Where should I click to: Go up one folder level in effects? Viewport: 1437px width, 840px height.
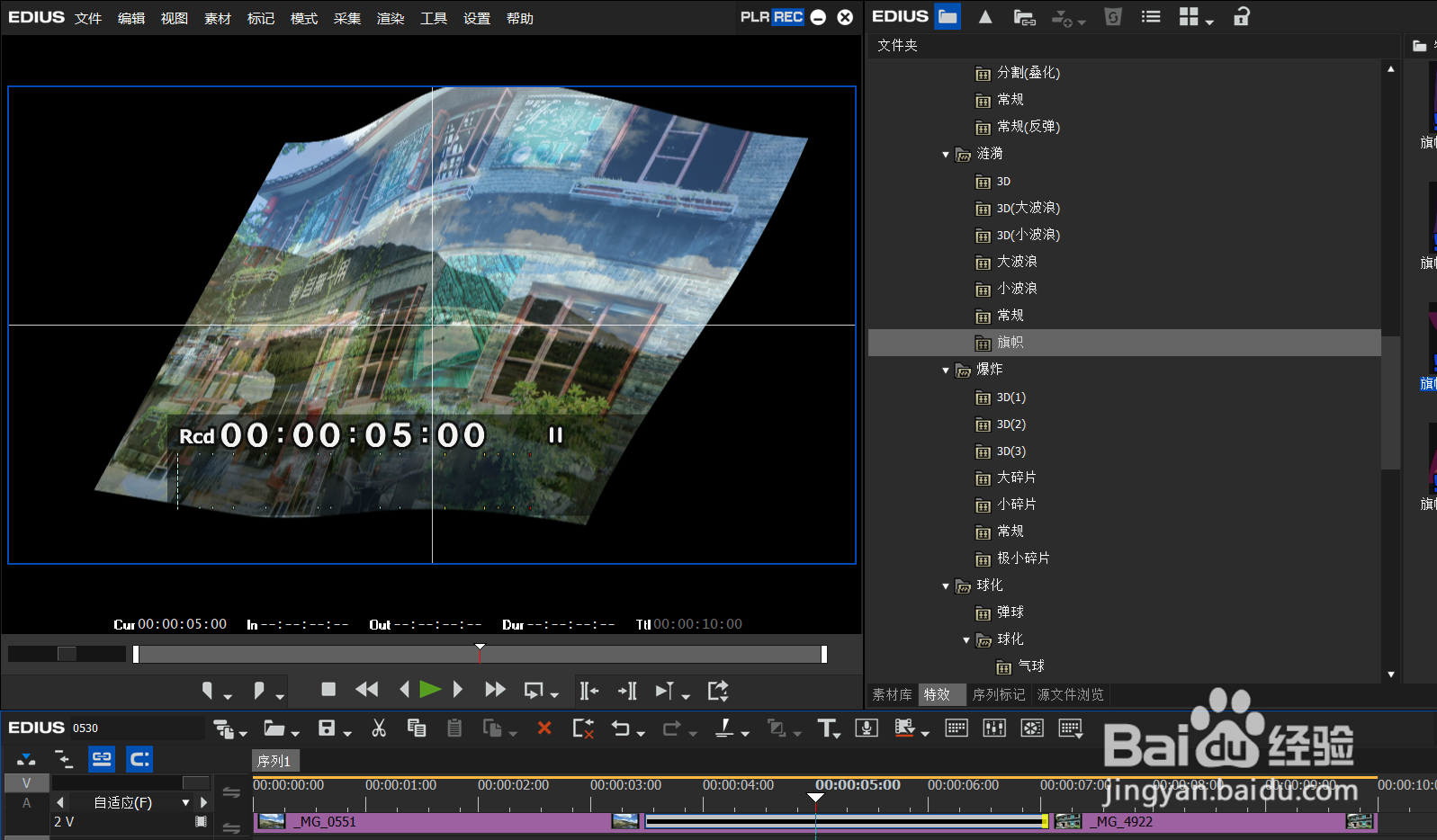[x=985, y=17]
